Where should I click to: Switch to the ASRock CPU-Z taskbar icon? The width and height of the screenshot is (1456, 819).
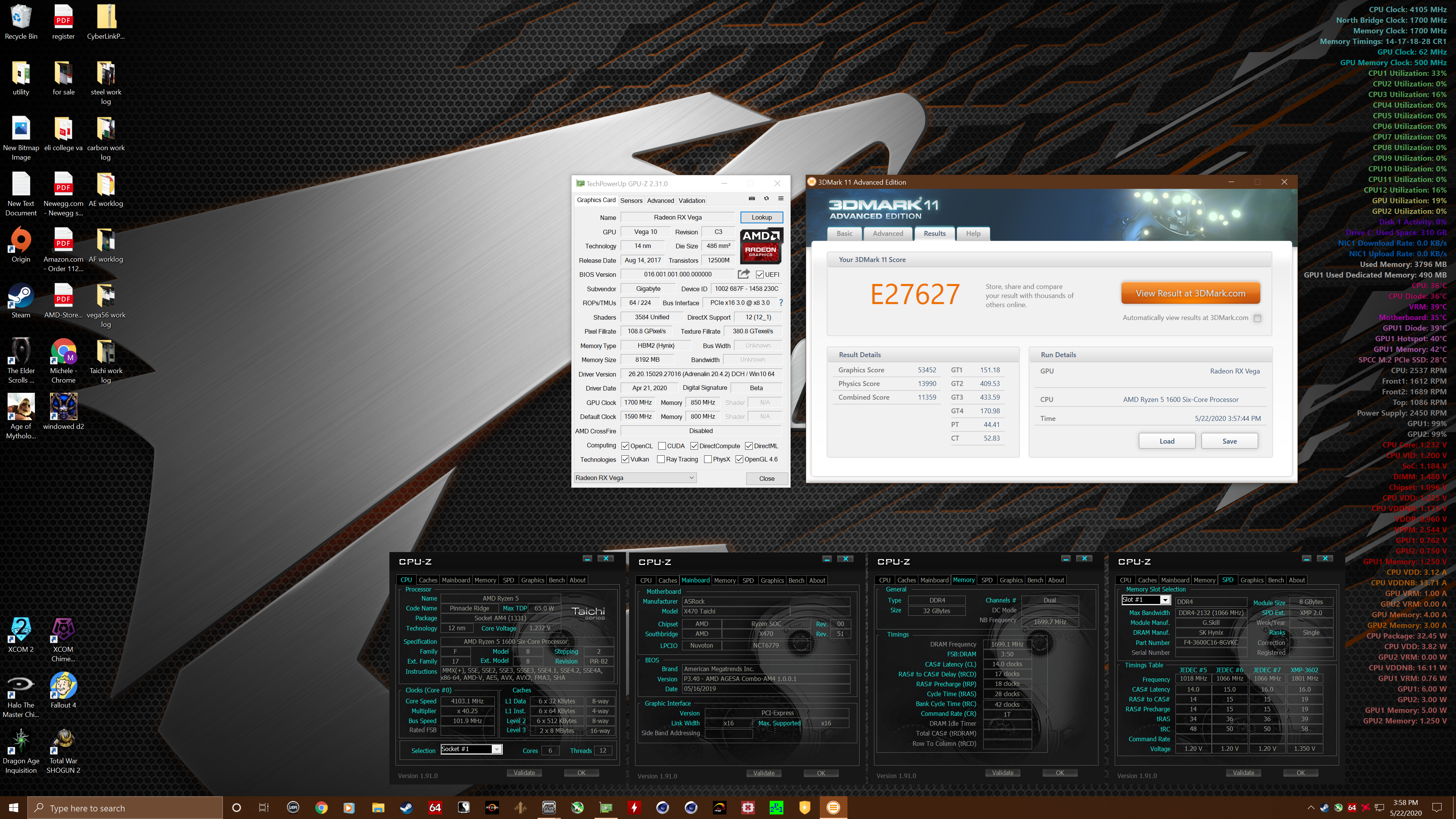[549, 808]
